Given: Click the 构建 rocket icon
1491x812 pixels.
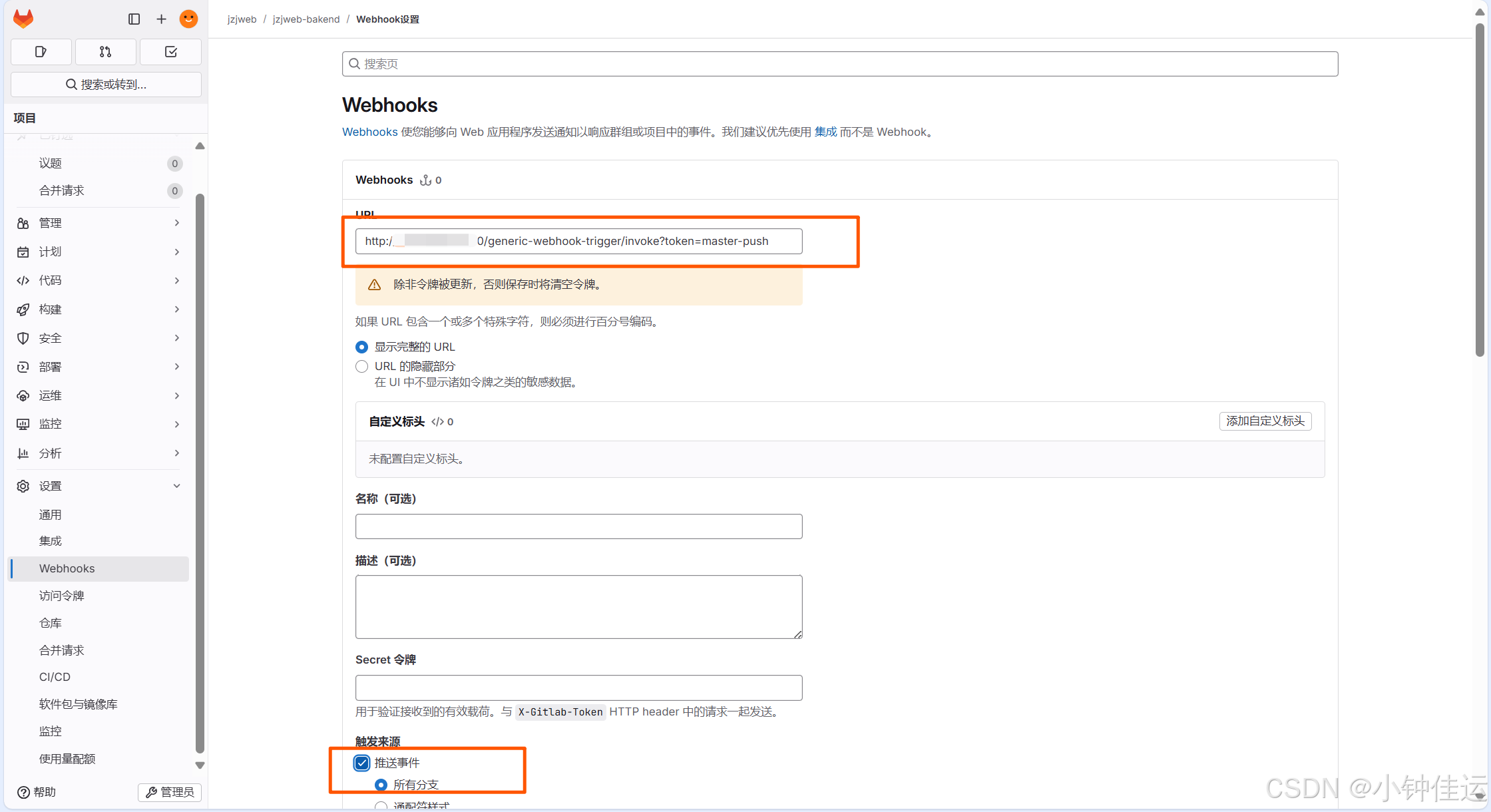Looking at the screenshot, I should [x=23, y=309].
